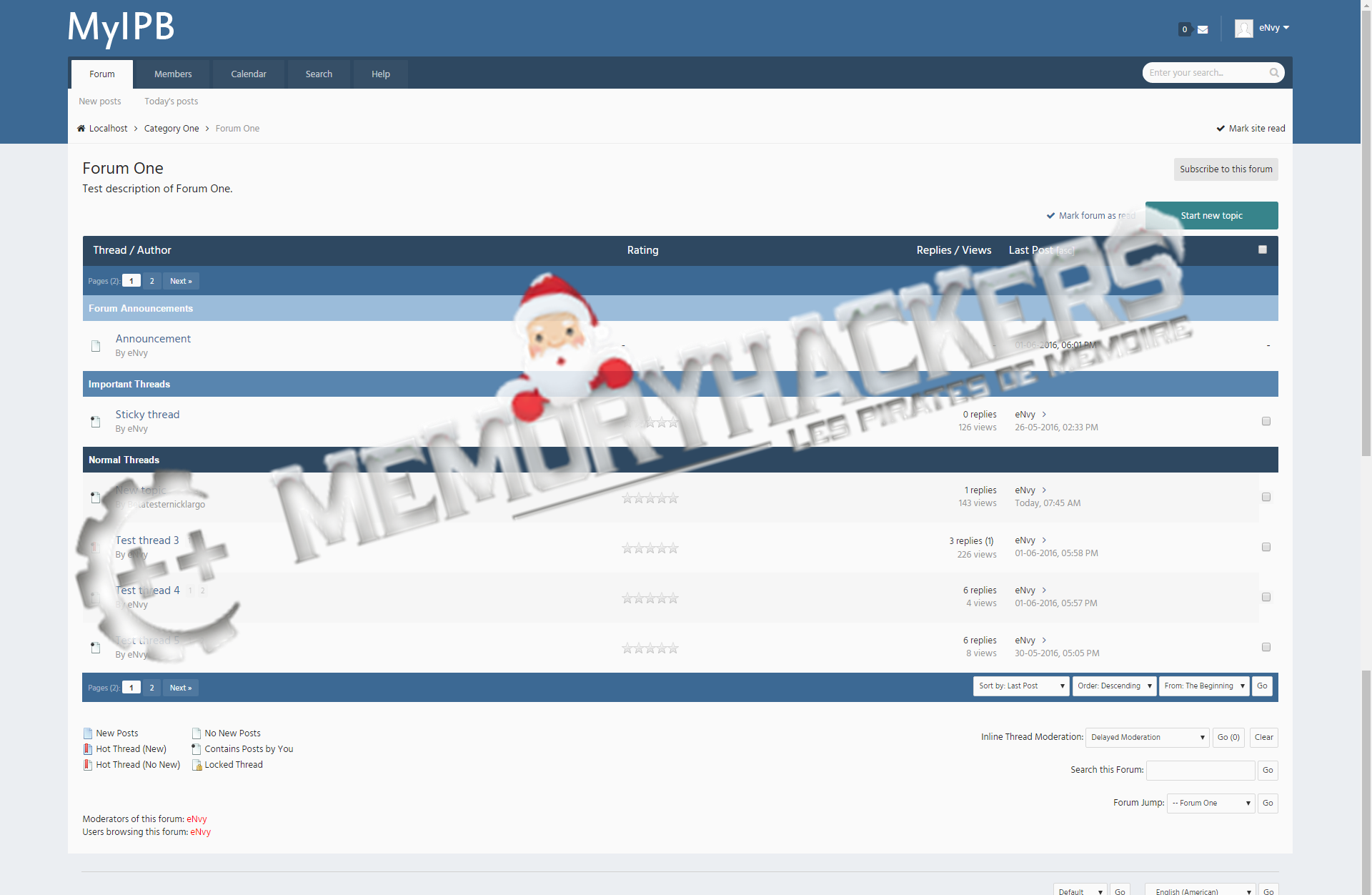Click the Go button for Forum Jump
The image size is (1372, 895).
click(1268, 803)
